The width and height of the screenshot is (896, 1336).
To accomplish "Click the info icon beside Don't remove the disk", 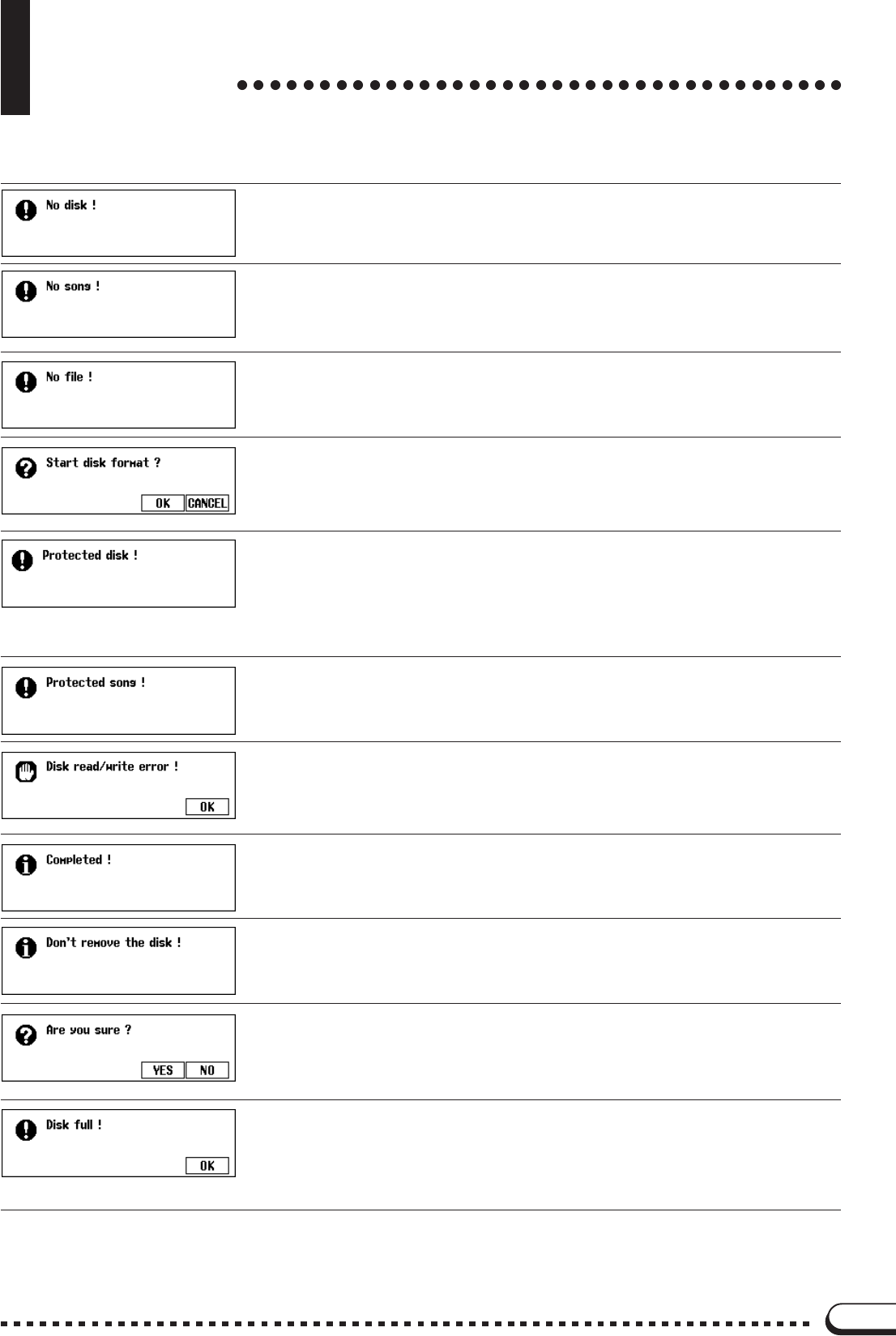I will pyautogui.click(x=27, y=947).
